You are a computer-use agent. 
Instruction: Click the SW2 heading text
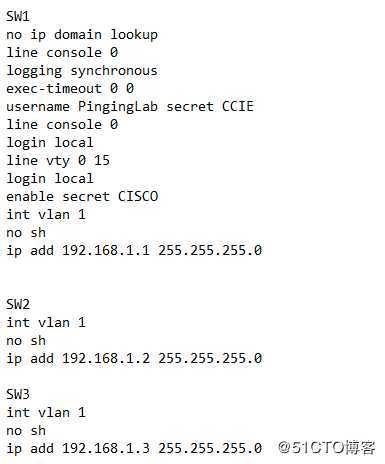[x=18, y=304]
